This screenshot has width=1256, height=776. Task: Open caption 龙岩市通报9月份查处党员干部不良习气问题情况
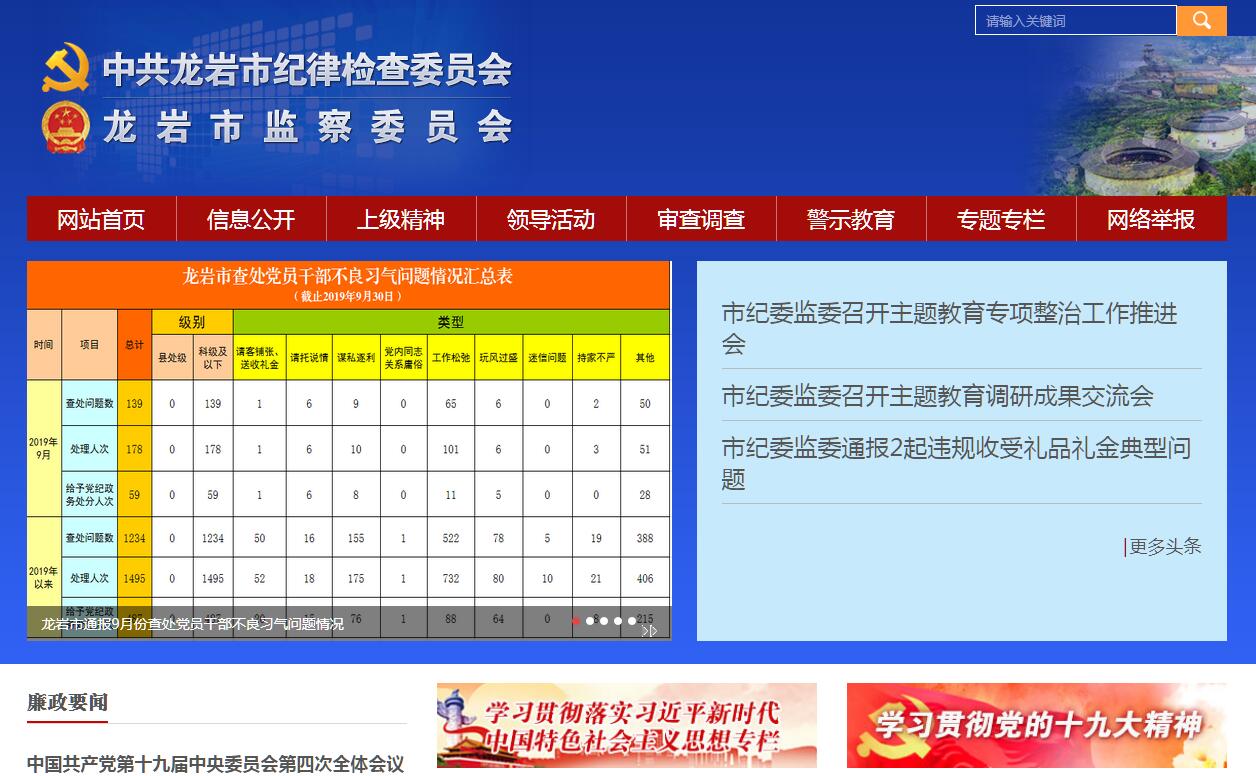click(192, 624)
